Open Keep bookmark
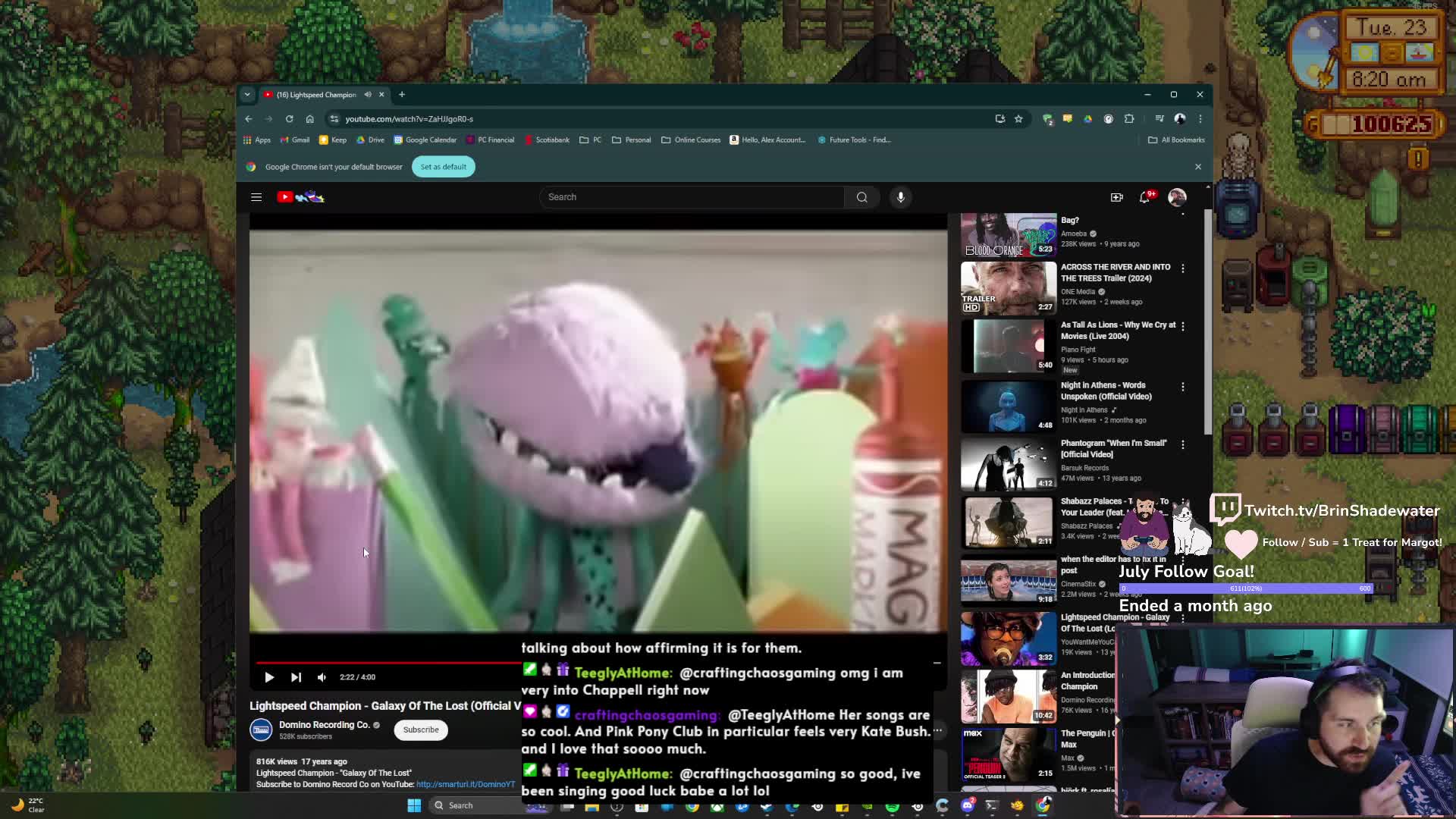Image resolution: width=1456 pixels, height=819 pixels. pyautogui.click(x=333, y=140)
